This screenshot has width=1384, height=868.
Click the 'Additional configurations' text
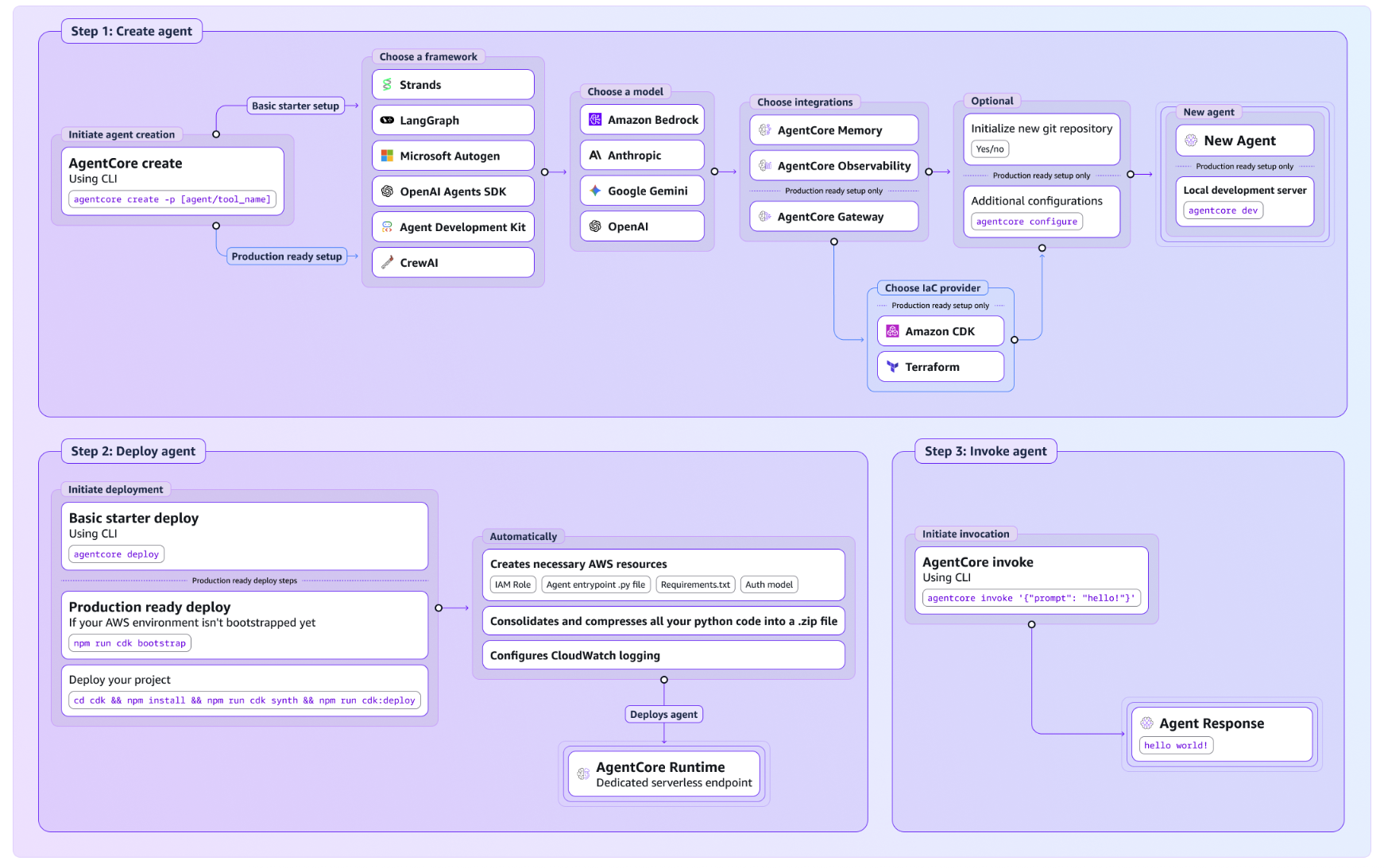(1037, 201)
